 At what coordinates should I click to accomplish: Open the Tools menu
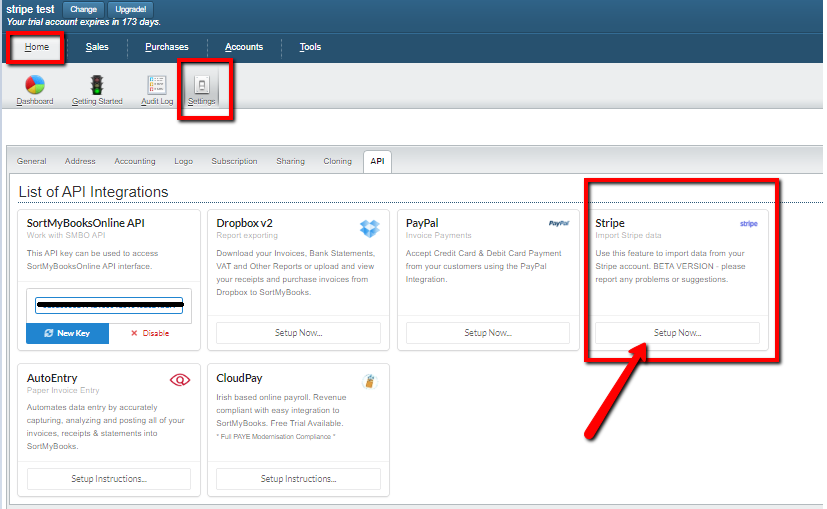310,47
